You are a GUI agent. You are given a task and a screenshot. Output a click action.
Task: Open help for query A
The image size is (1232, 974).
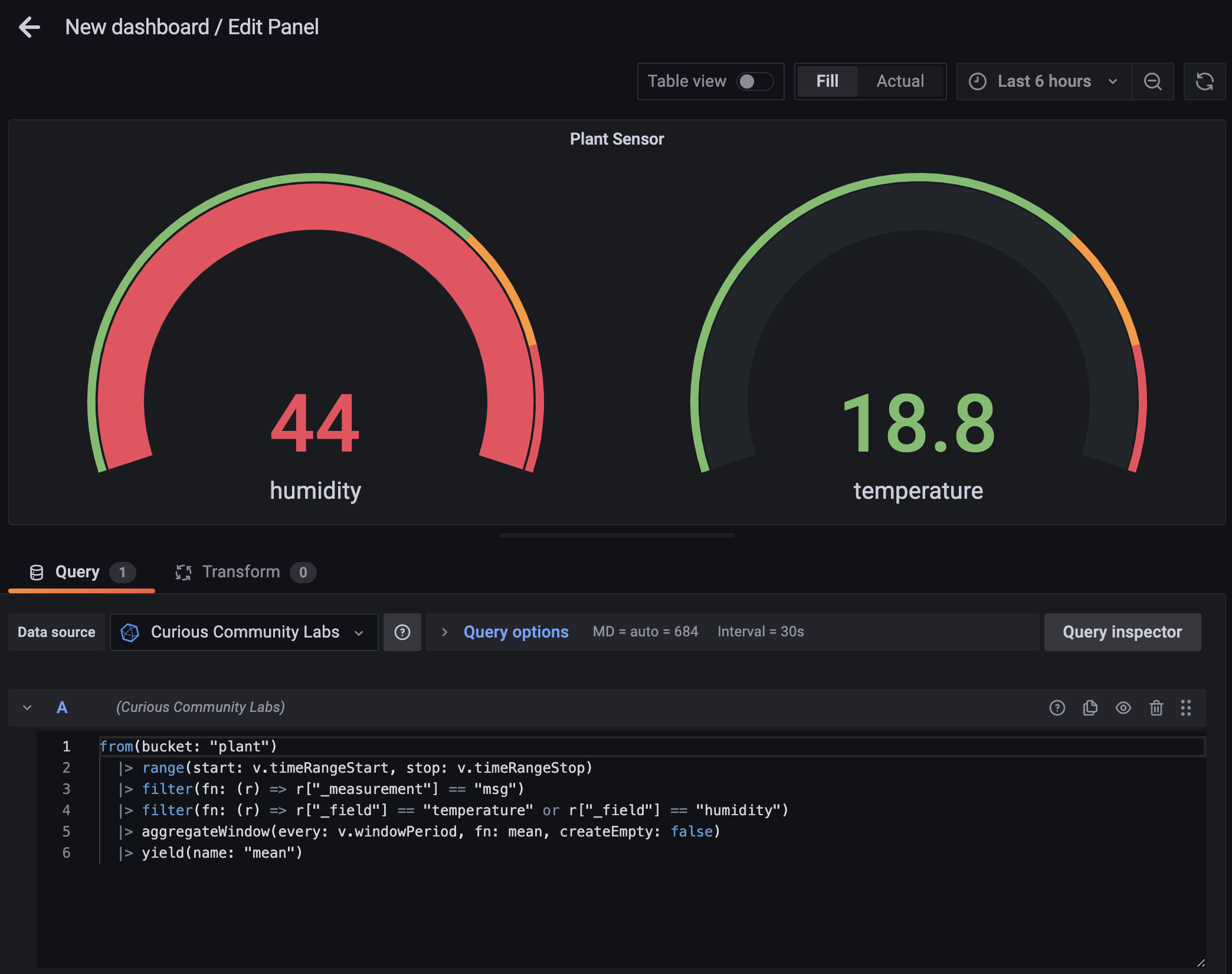point(1057,707)
